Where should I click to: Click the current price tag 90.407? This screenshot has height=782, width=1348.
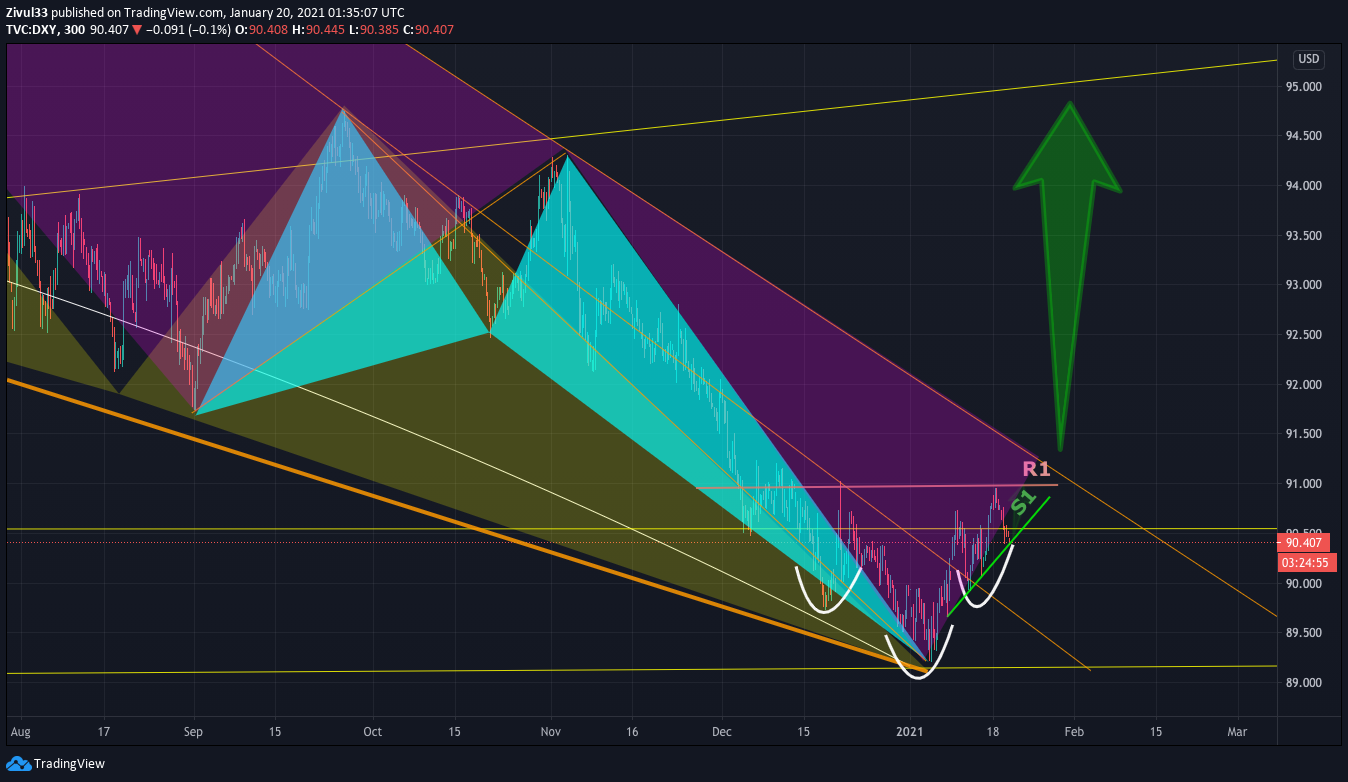click(x=1304, y=543)
